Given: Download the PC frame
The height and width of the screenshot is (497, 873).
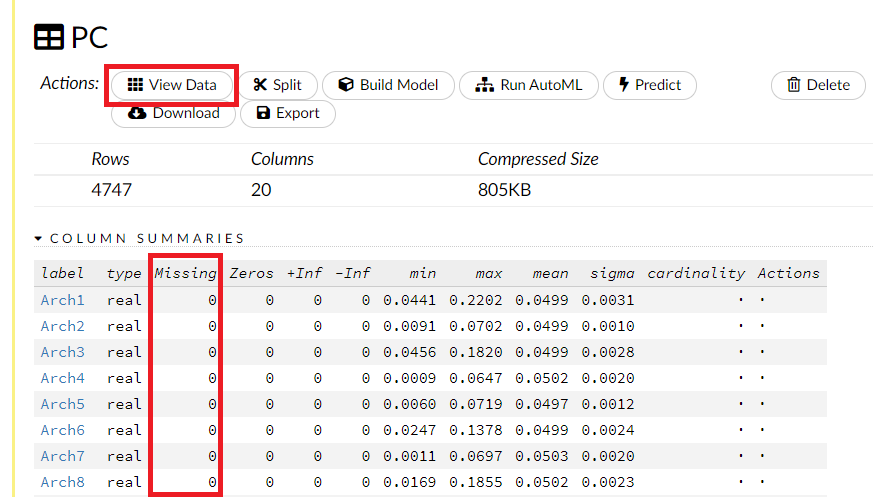Looking at the screenshot, I should pos(173,113).
